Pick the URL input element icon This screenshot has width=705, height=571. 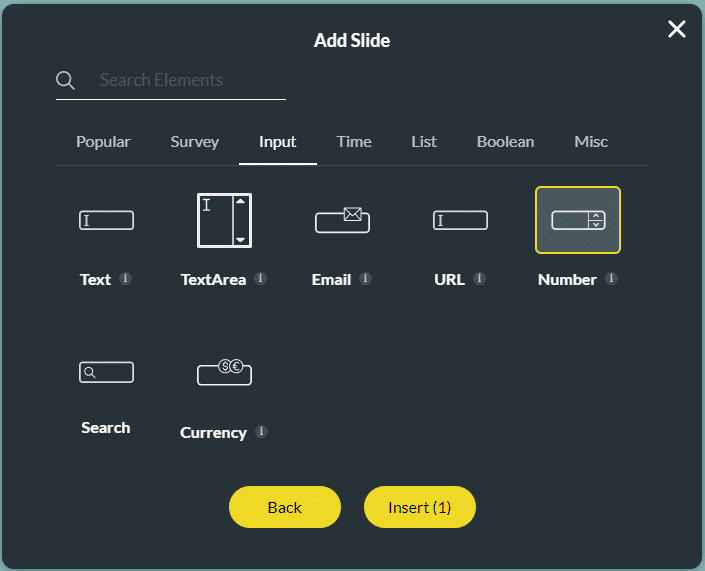(x=460, y=220)
